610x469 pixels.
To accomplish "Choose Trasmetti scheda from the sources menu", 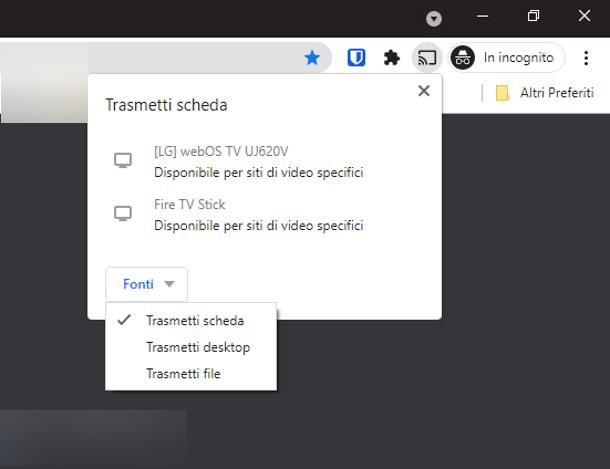I will tap(191, 320).
